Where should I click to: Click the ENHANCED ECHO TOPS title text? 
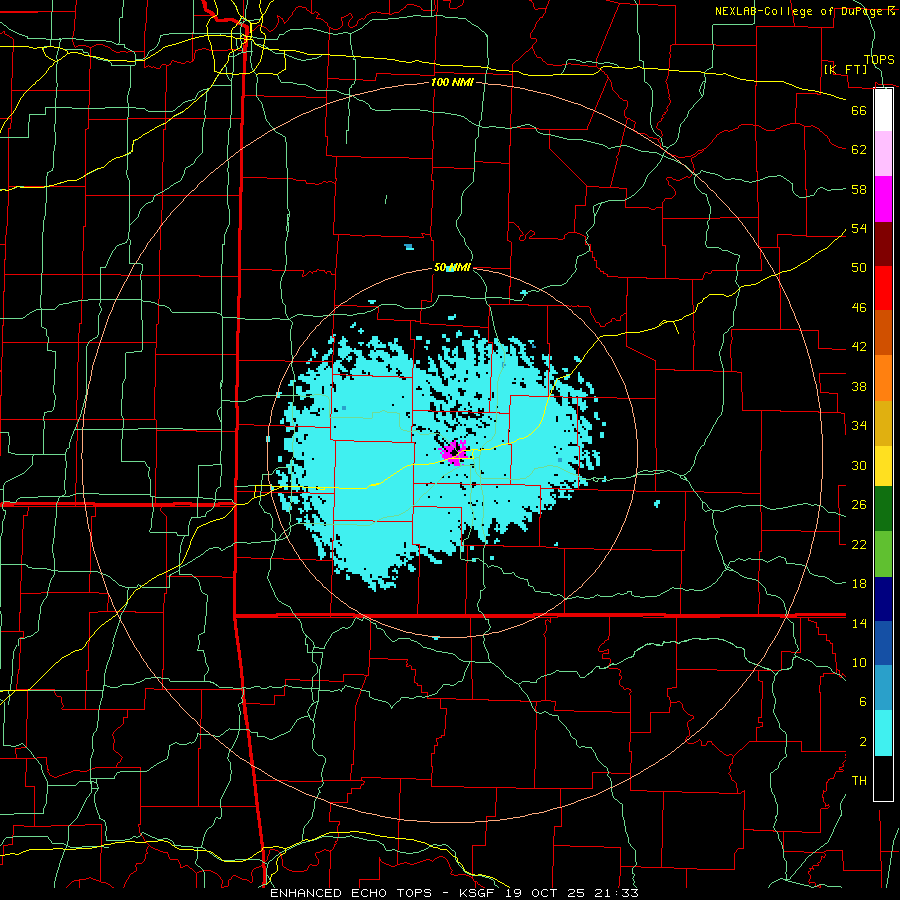pyautogui.click(x=351, y=893)
